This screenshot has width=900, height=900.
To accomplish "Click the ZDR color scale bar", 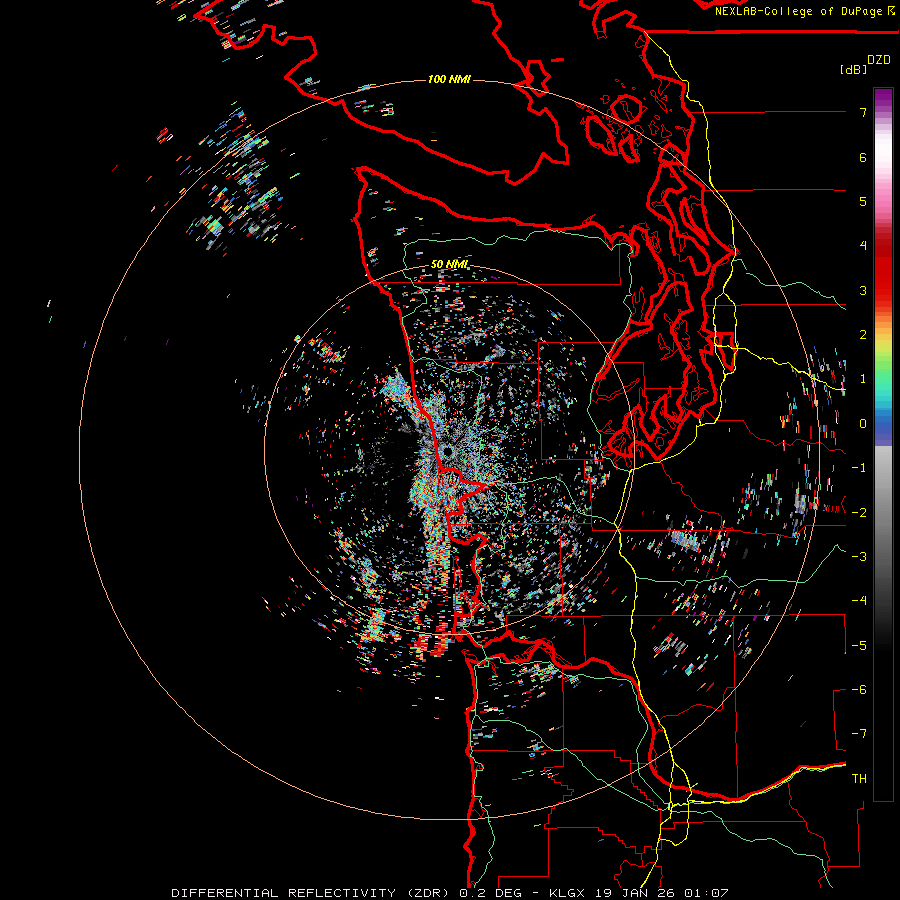I will click(x=883, y=444).
